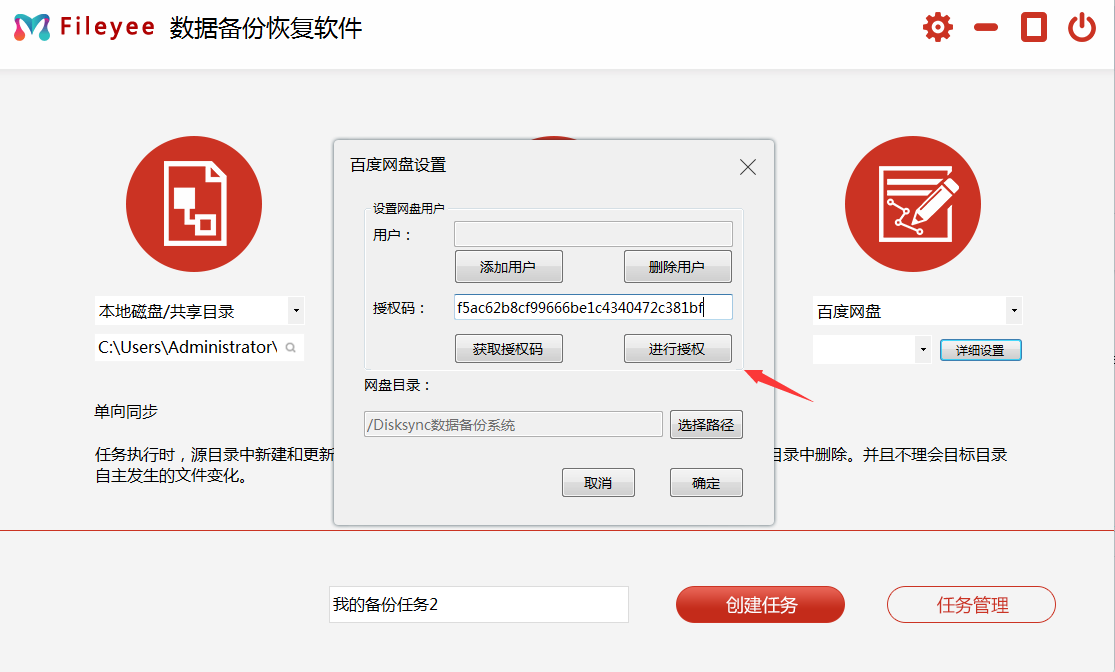This screenshot has width=1115, height=672.
Task: Click the power icon in the title bar
Action: pos(1081,27)
